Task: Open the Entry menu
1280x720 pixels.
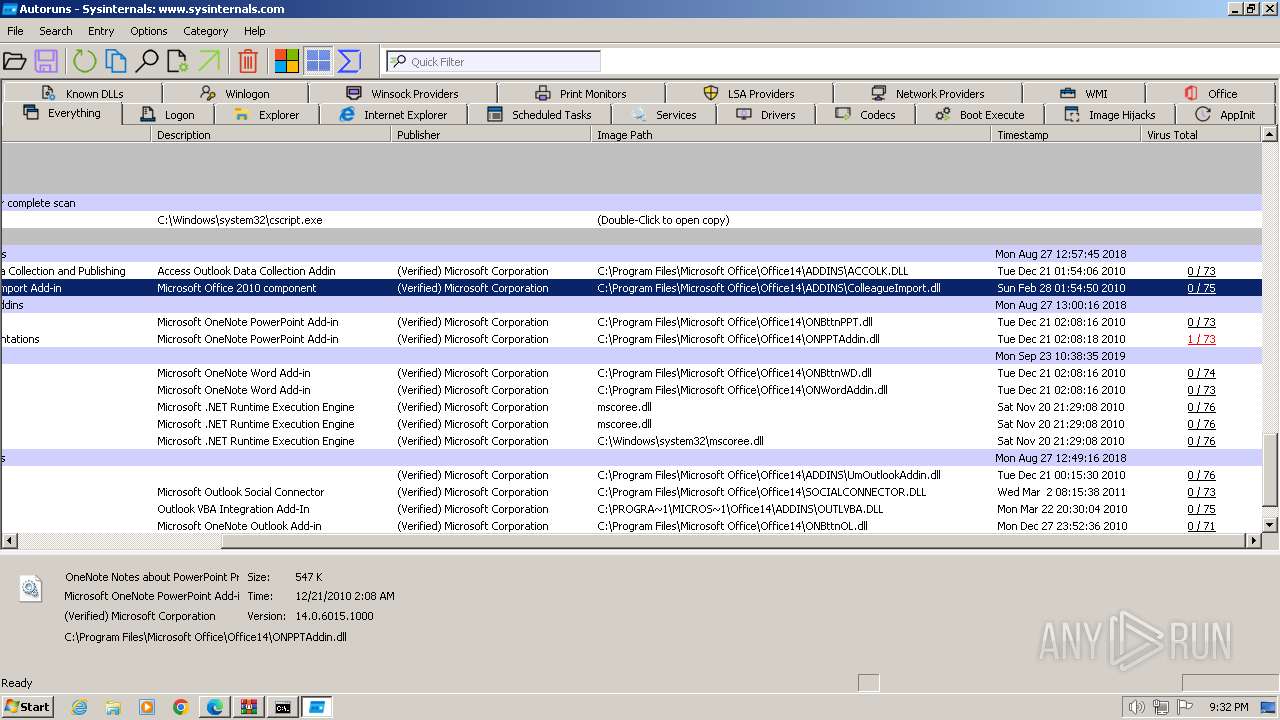Action: click(x=101, y=31)
